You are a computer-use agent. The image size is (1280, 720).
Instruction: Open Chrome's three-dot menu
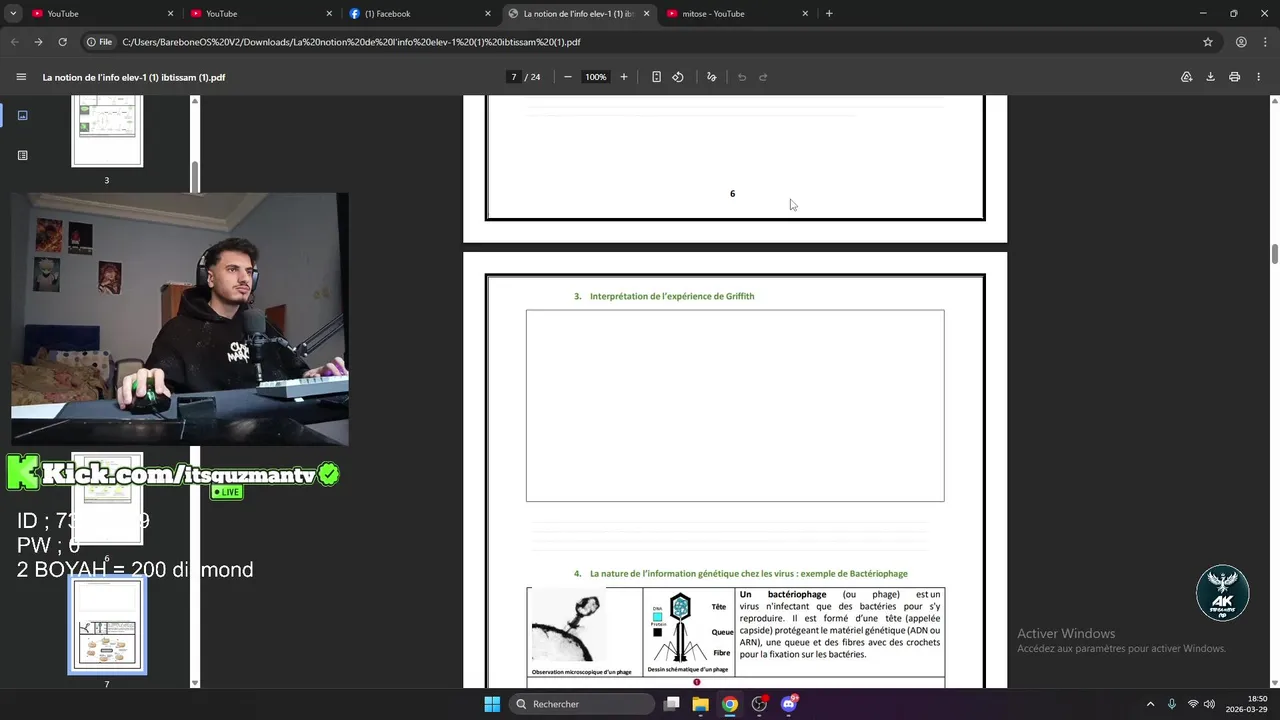1265,42
